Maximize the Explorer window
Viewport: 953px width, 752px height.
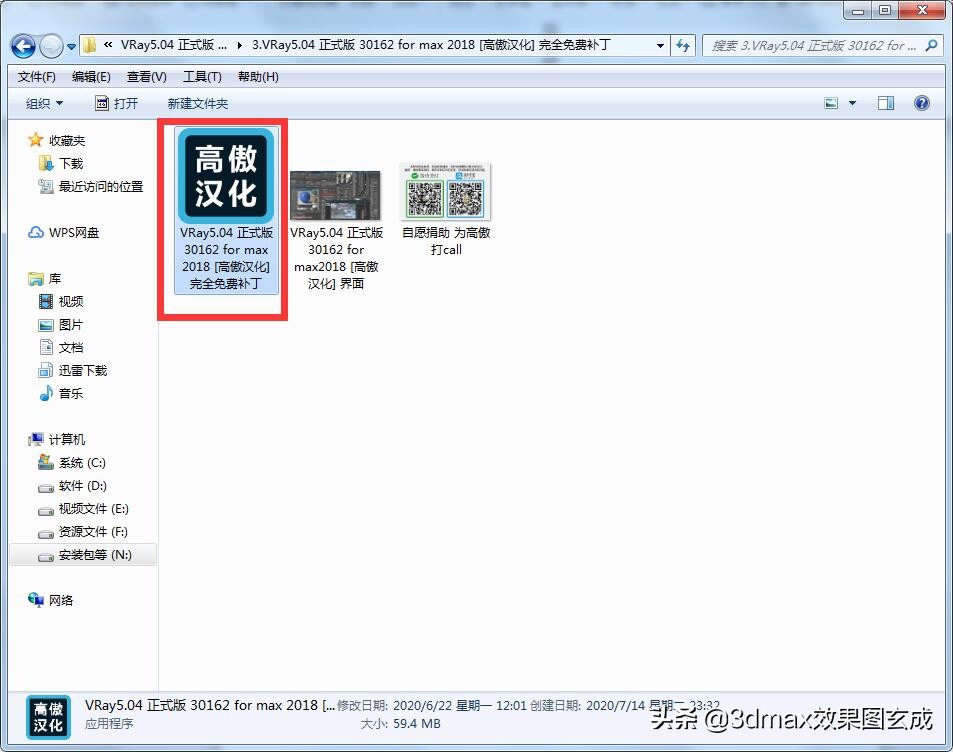tap(885, 10)
